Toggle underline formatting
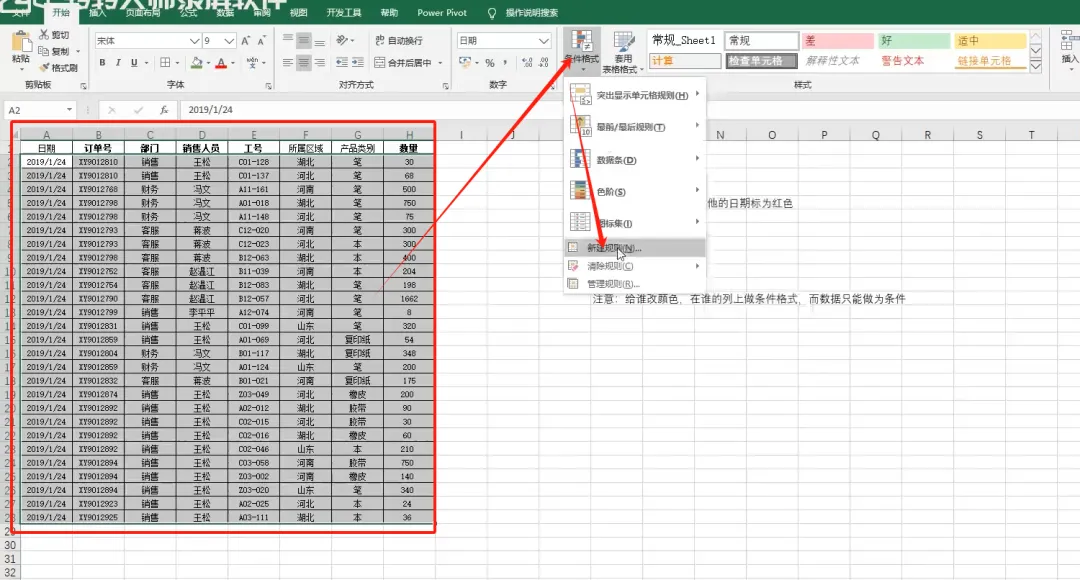This screenshot has height=580, width=1080. 134,63
